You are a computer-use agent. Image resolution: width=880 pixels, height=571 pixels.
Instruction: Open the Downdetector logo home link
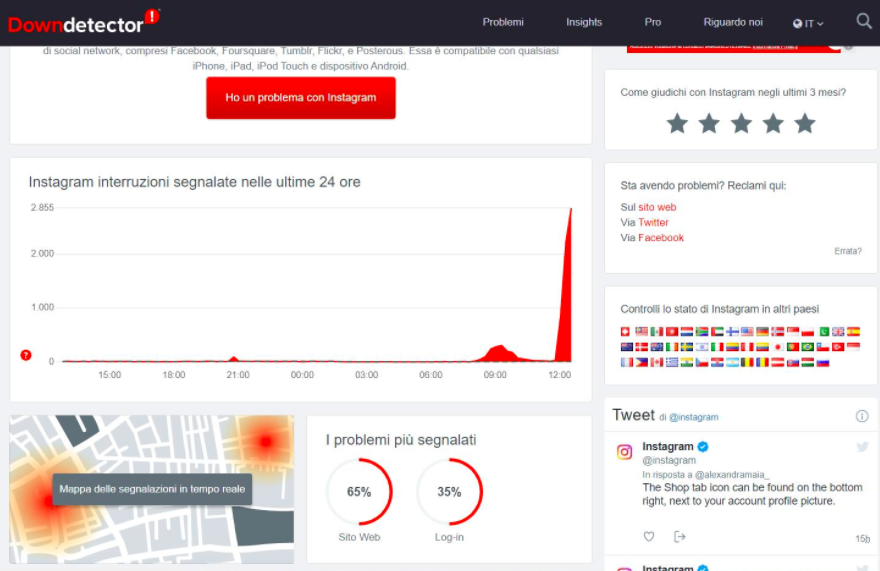pyautogui.click(x=84, y=22)
